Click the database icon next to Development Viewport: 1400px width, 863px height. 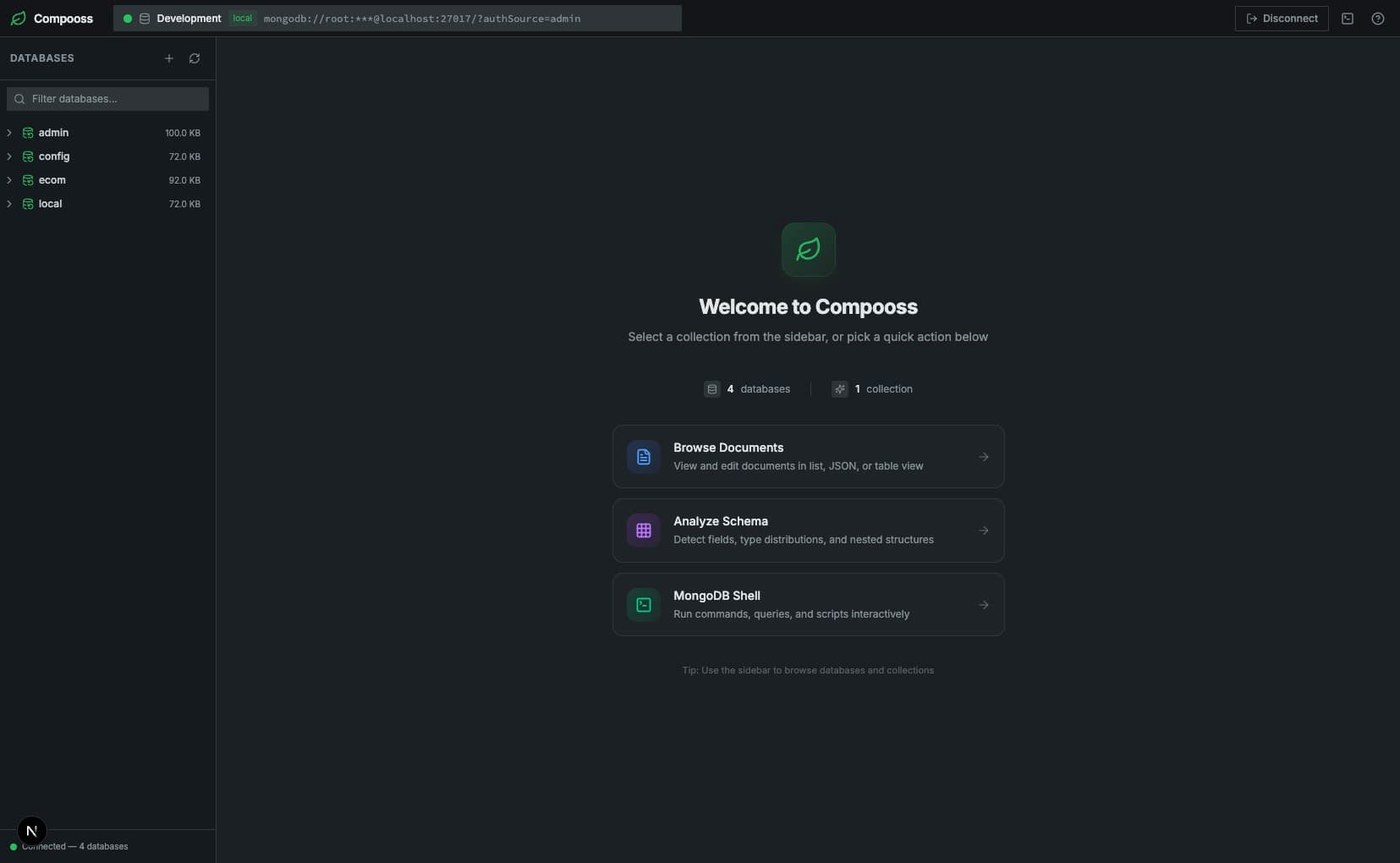pyautogui.click(x=143, y=18)
